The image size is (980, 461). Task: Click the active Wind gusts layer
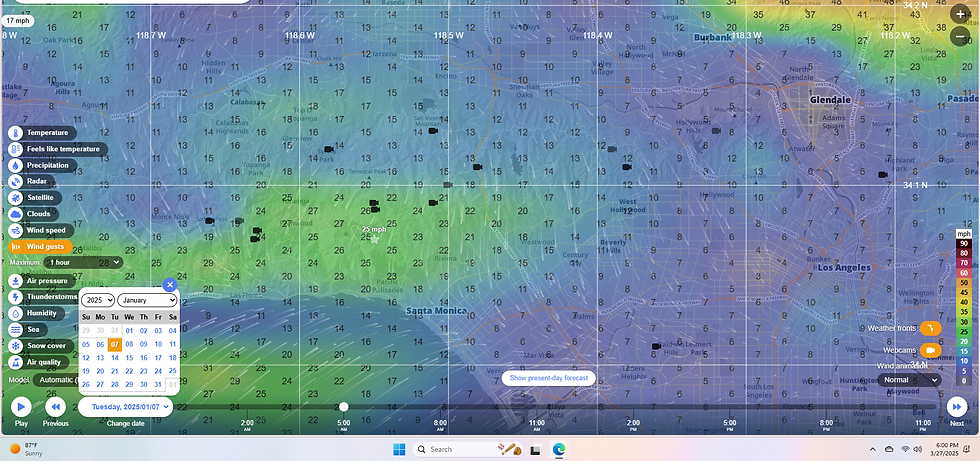40,247
